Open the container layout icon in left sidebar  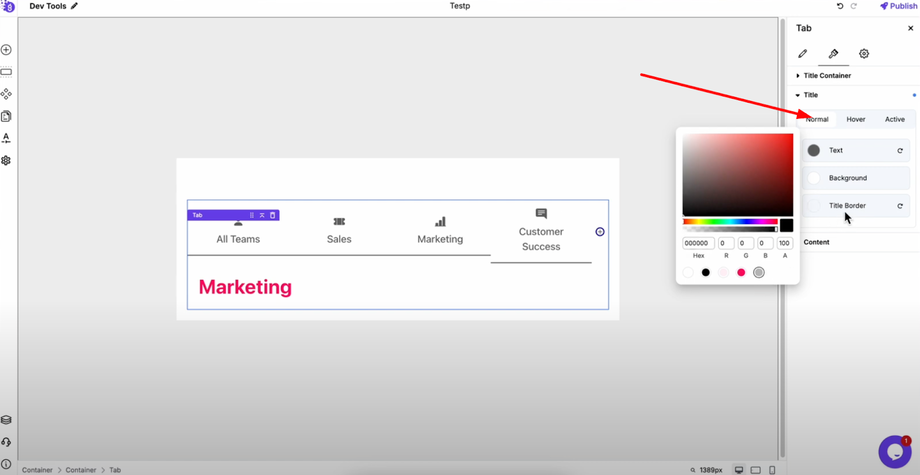(6, 72)
